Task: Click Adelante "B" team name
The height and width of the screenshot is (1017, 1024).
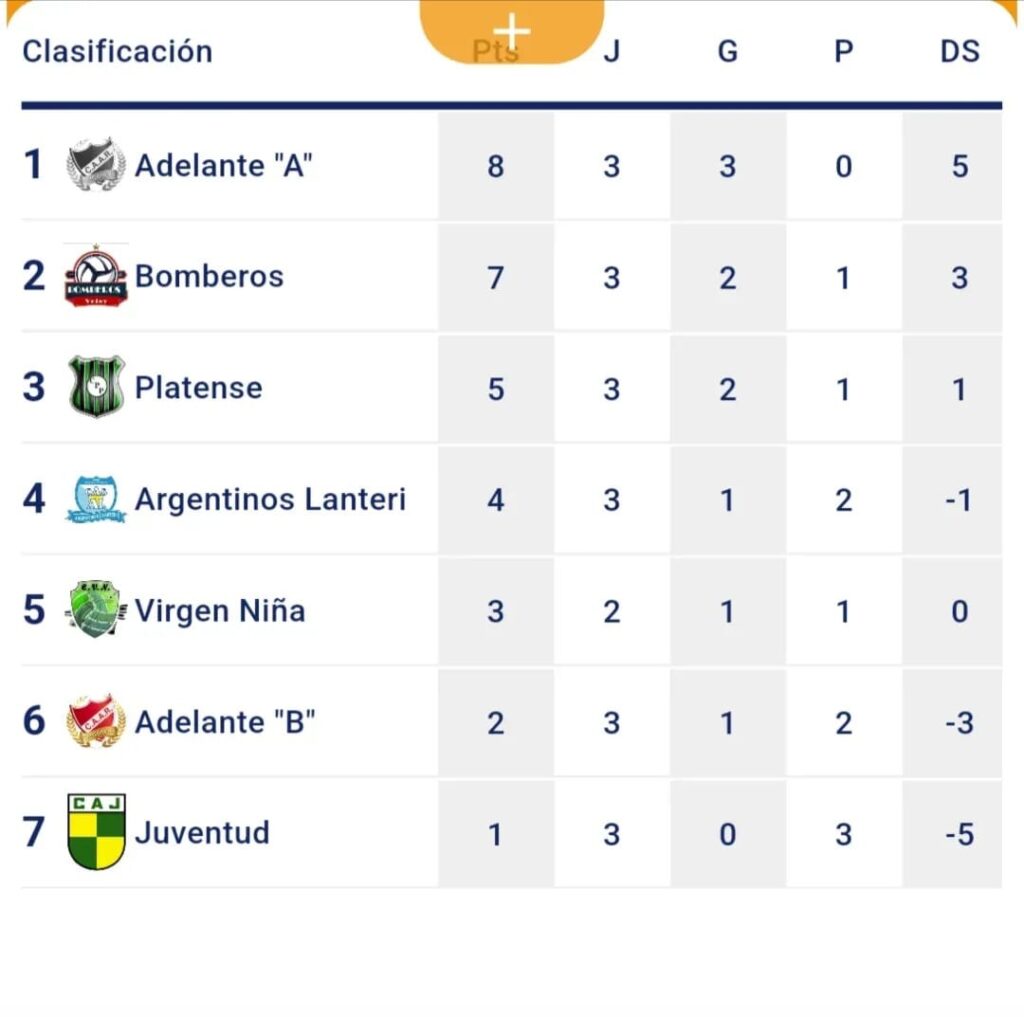Action: pyautogui.click(x=225, y=722)
